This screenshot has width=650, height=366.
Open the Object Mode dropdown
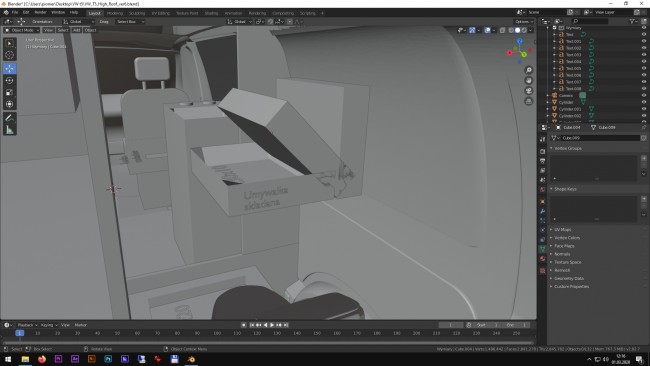pos(22,30)
